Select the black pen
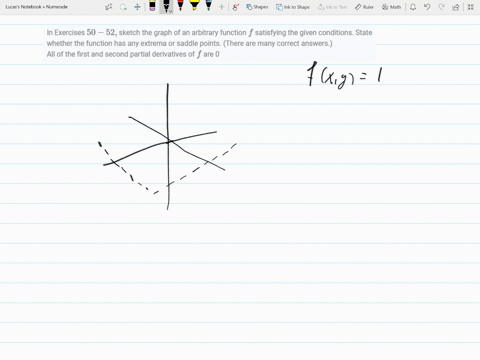 [x=166, y=6]
